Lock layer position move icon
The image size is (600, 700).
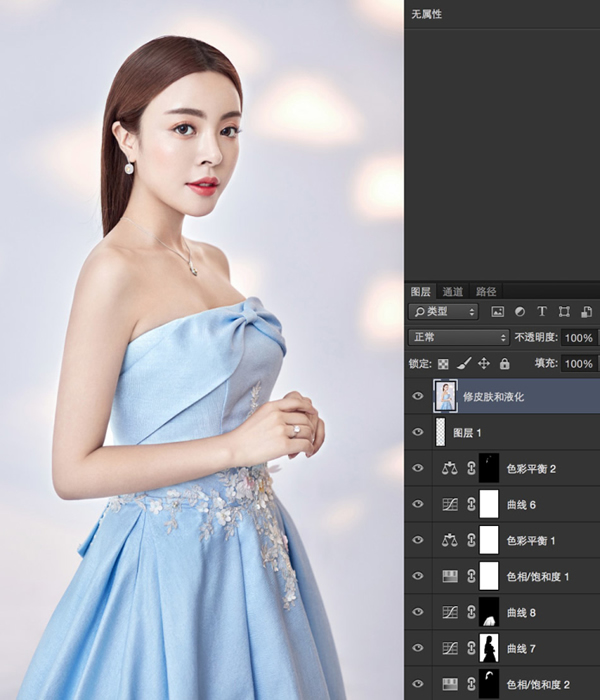tap(484, 363)
